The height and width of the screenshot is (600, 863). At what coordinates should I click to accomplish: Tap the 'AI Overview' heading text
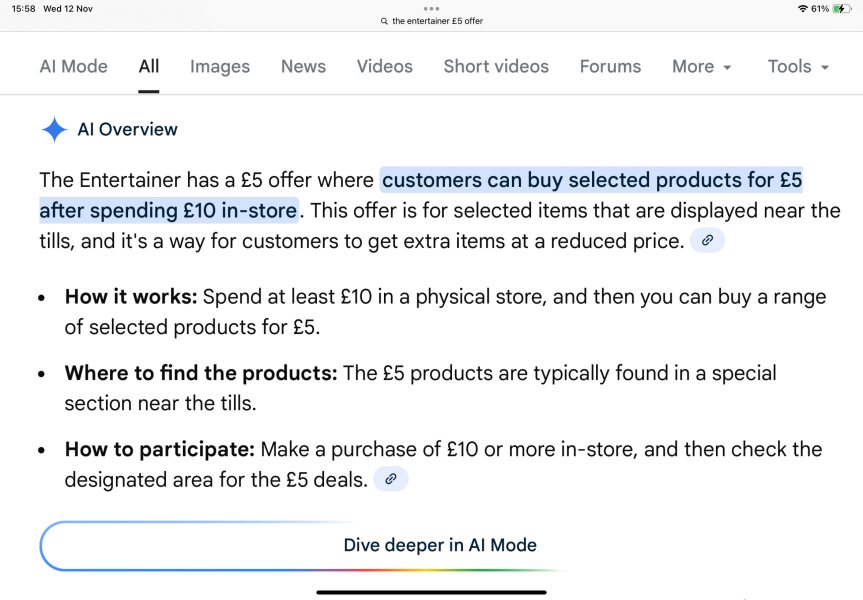(x=128, y=129)
